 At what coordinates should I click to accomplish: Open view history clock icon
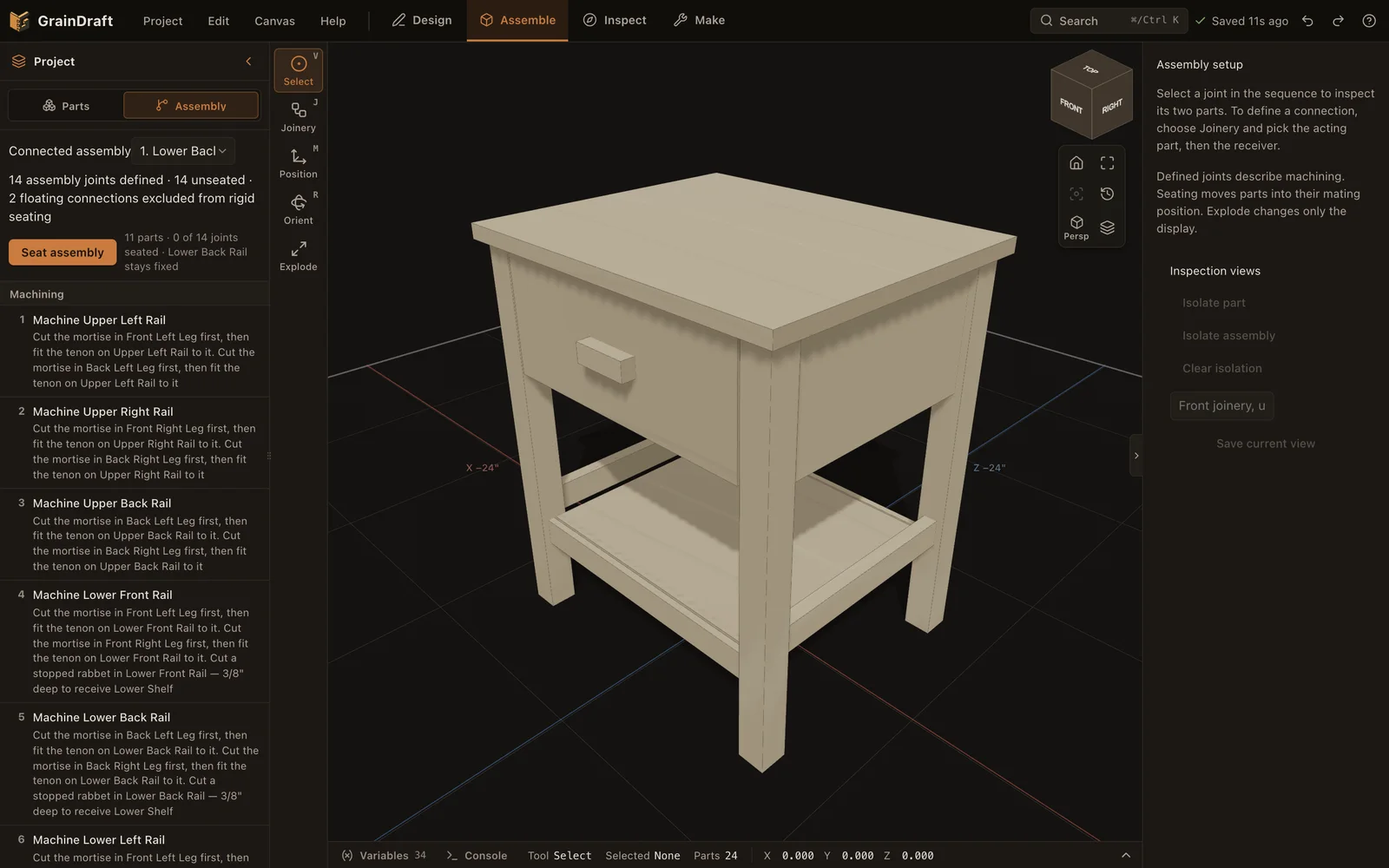[1107, 194]
